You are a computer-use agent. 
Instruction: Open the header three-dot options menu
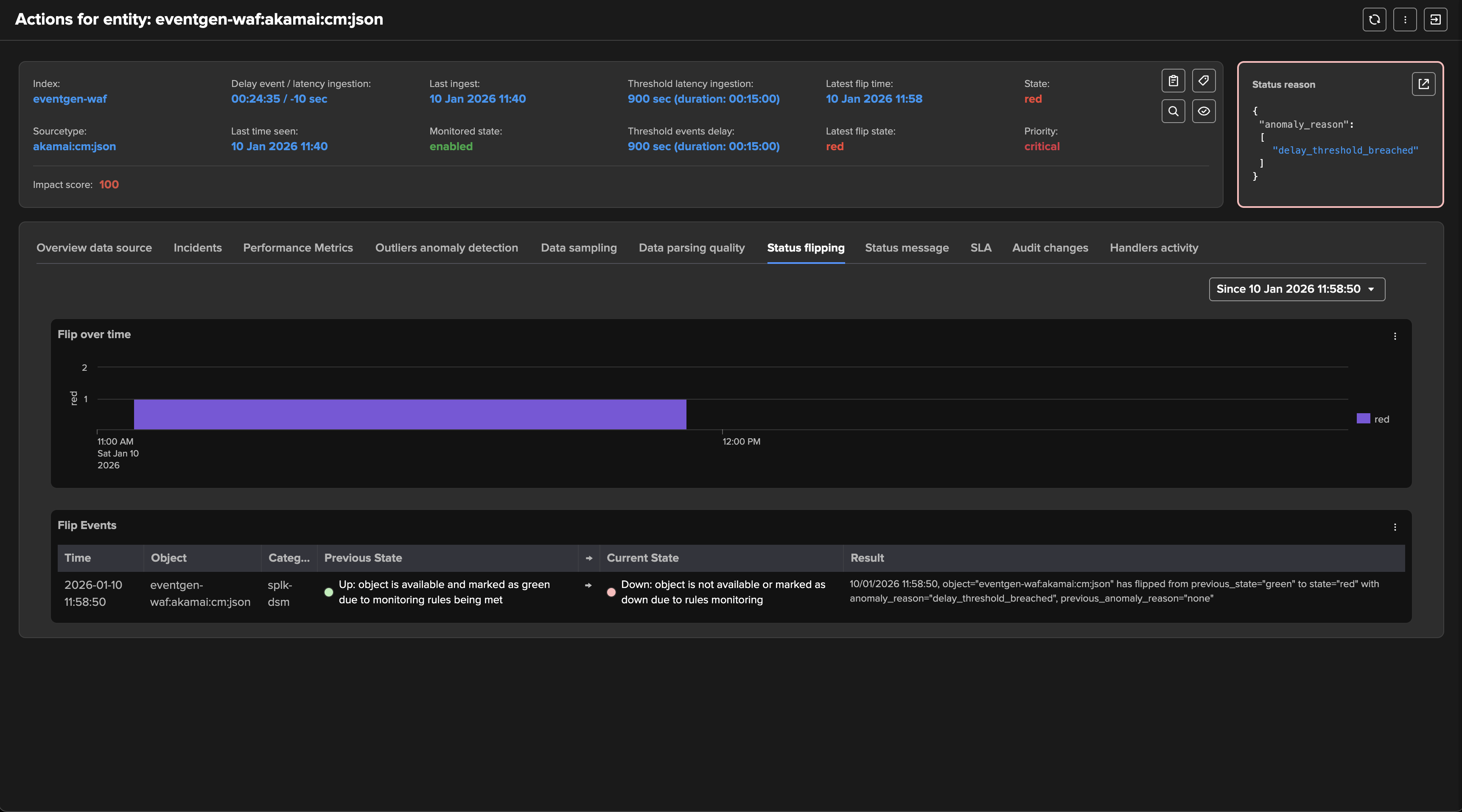coord(1405,20)
